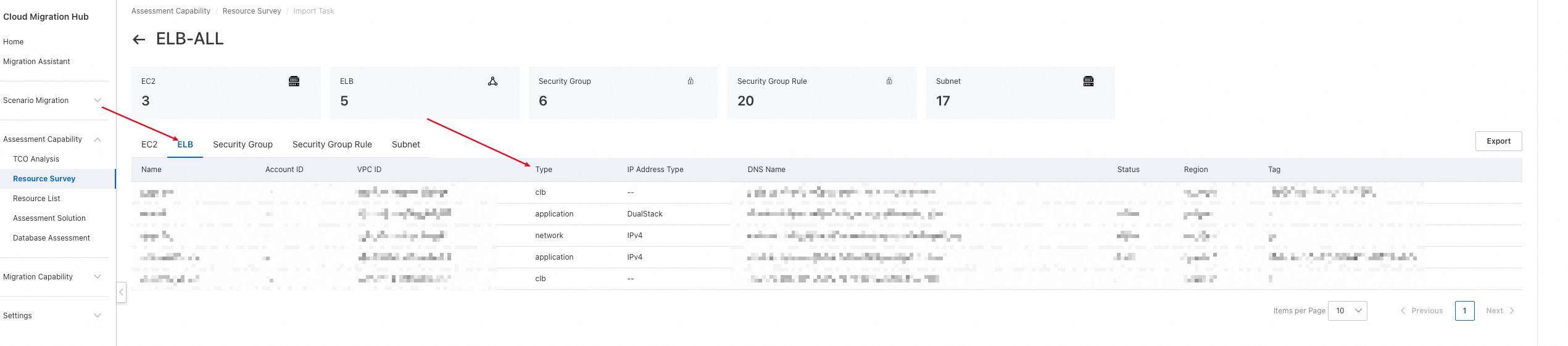This screenshot has width=1568, height=346.
Task: Click the VPC ID column header
Action: [370, 170]
